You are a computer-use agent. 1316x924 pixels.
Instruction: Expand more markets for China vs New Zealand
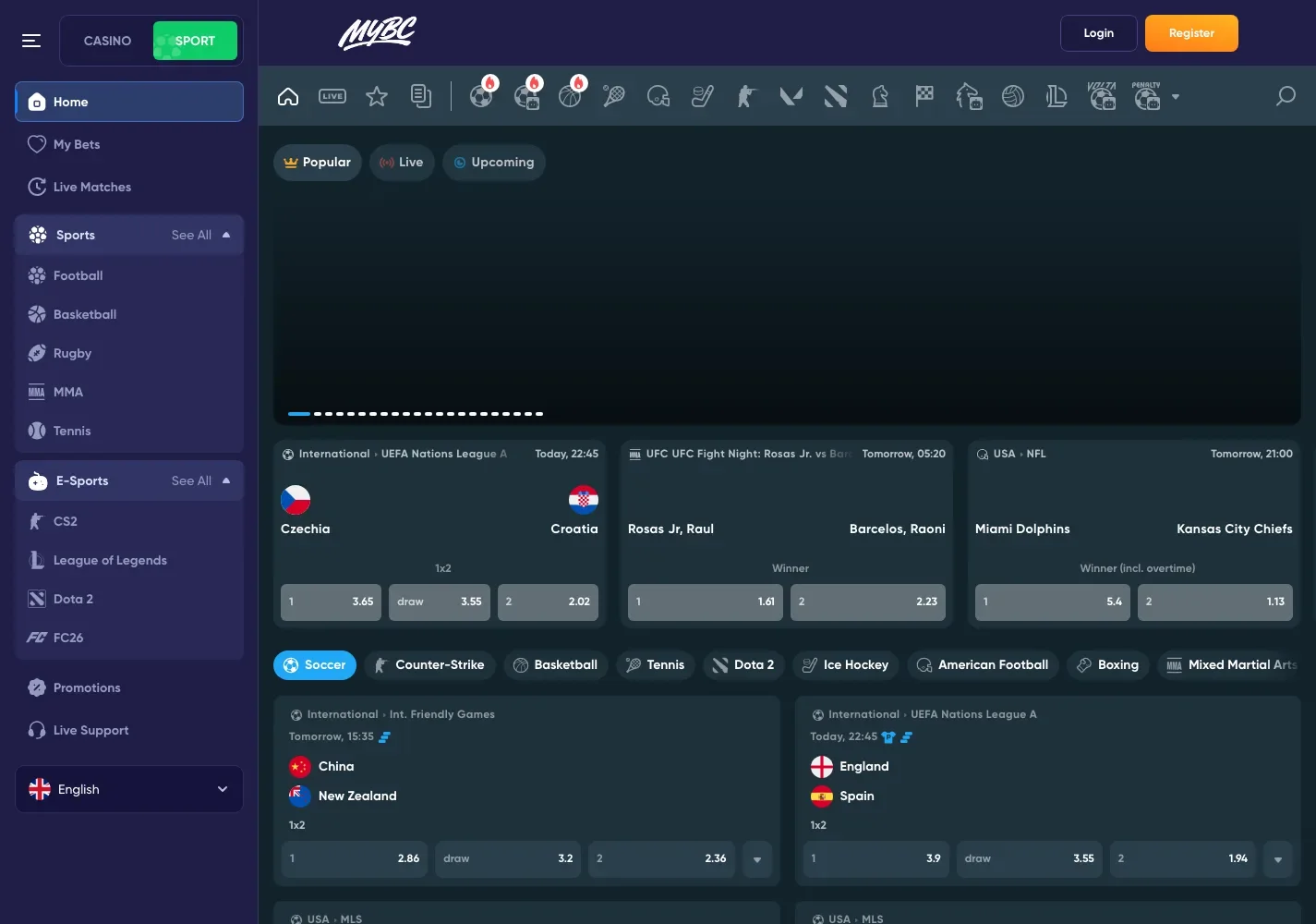pyautogui.click(x=757, y=859)
